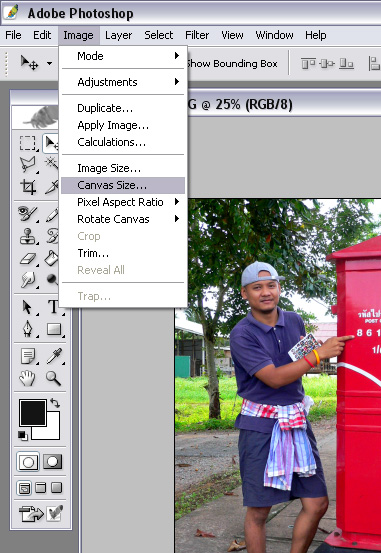Select the Crop tool
Viewport: 381px width, 553px height.
point(28,187)
